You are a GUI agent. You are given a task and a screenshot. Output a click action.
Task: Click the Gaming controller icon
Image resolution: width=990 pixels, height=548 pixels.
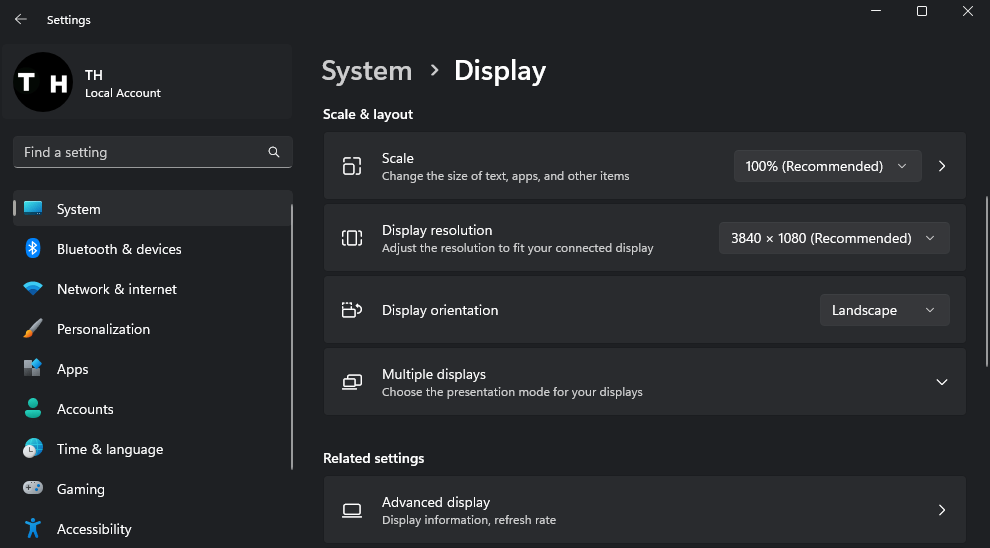(33, 489)
